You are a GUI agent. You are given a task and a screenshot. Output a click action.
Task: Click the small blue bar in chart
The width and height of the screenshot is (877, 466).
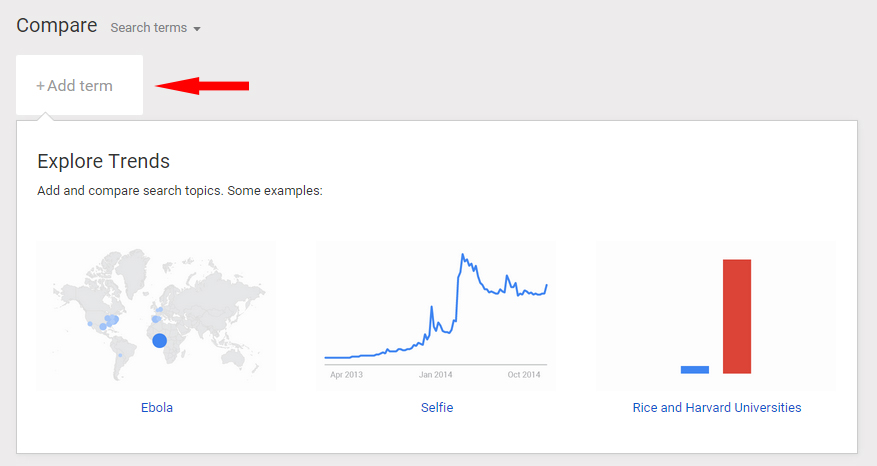[x=695, y=370]
